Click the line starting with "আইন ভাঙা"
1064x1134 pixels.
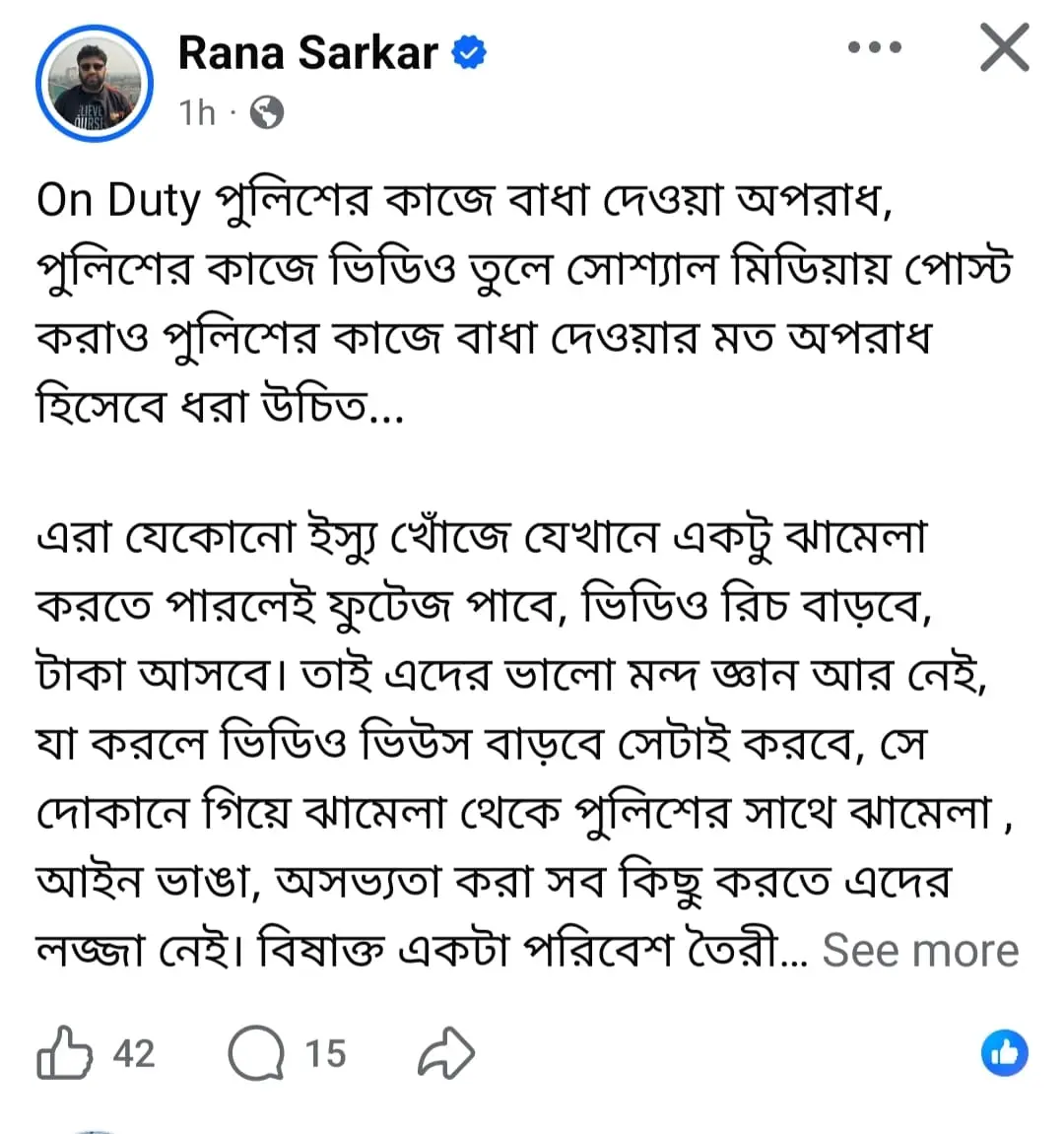point(493,882)
